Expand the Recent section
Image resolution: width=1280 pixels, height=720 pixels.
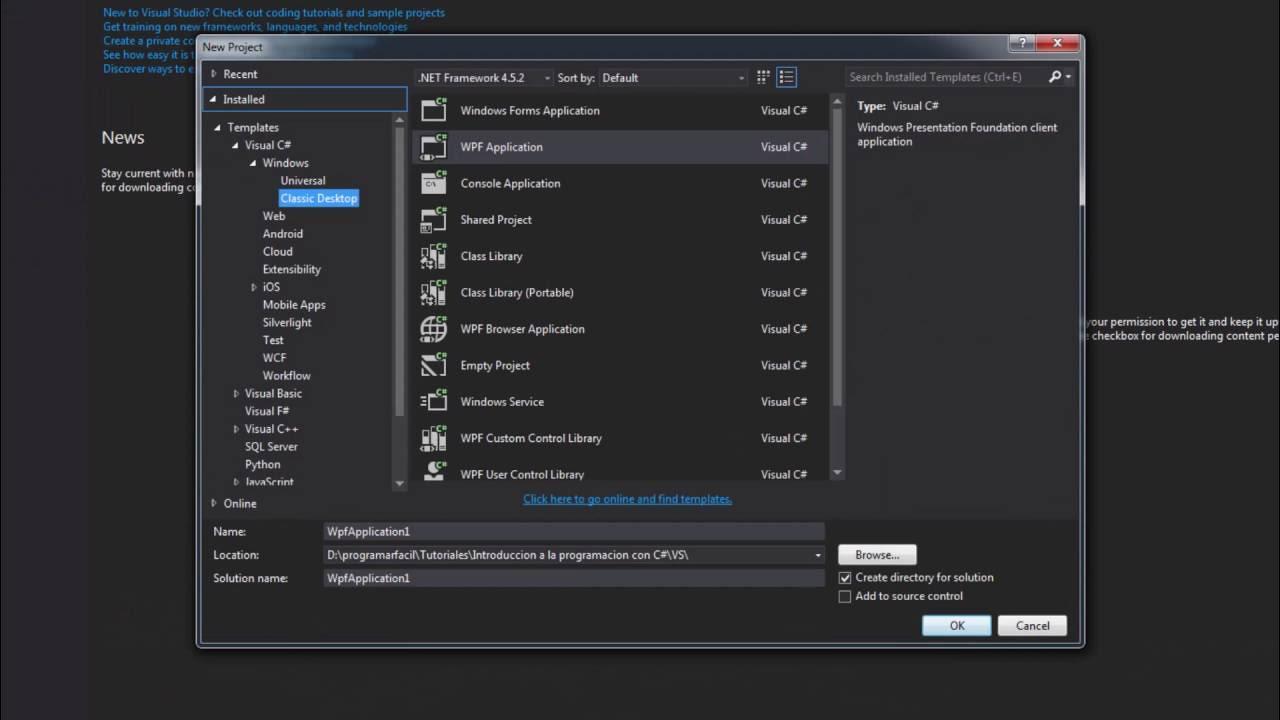(x=214, y=74)
